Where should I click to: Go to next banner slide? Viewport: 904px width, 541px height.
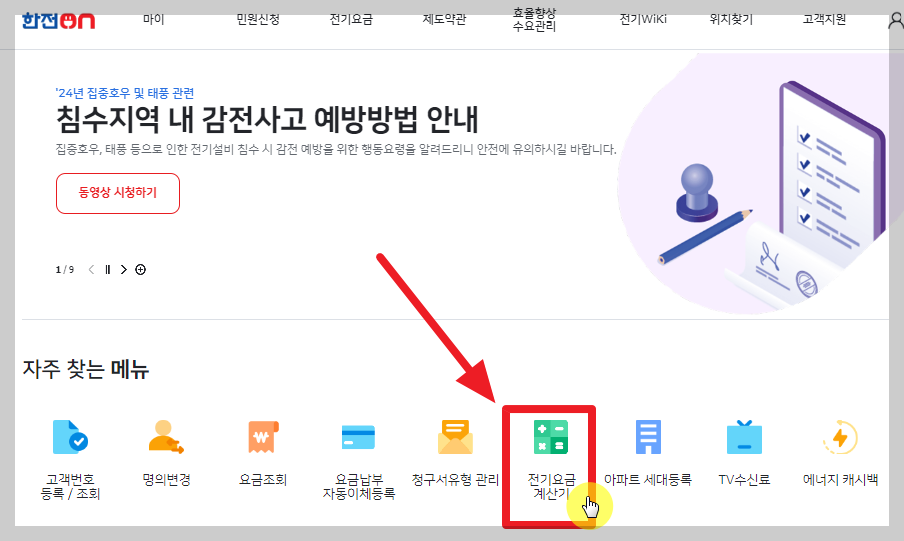point(123,269)
